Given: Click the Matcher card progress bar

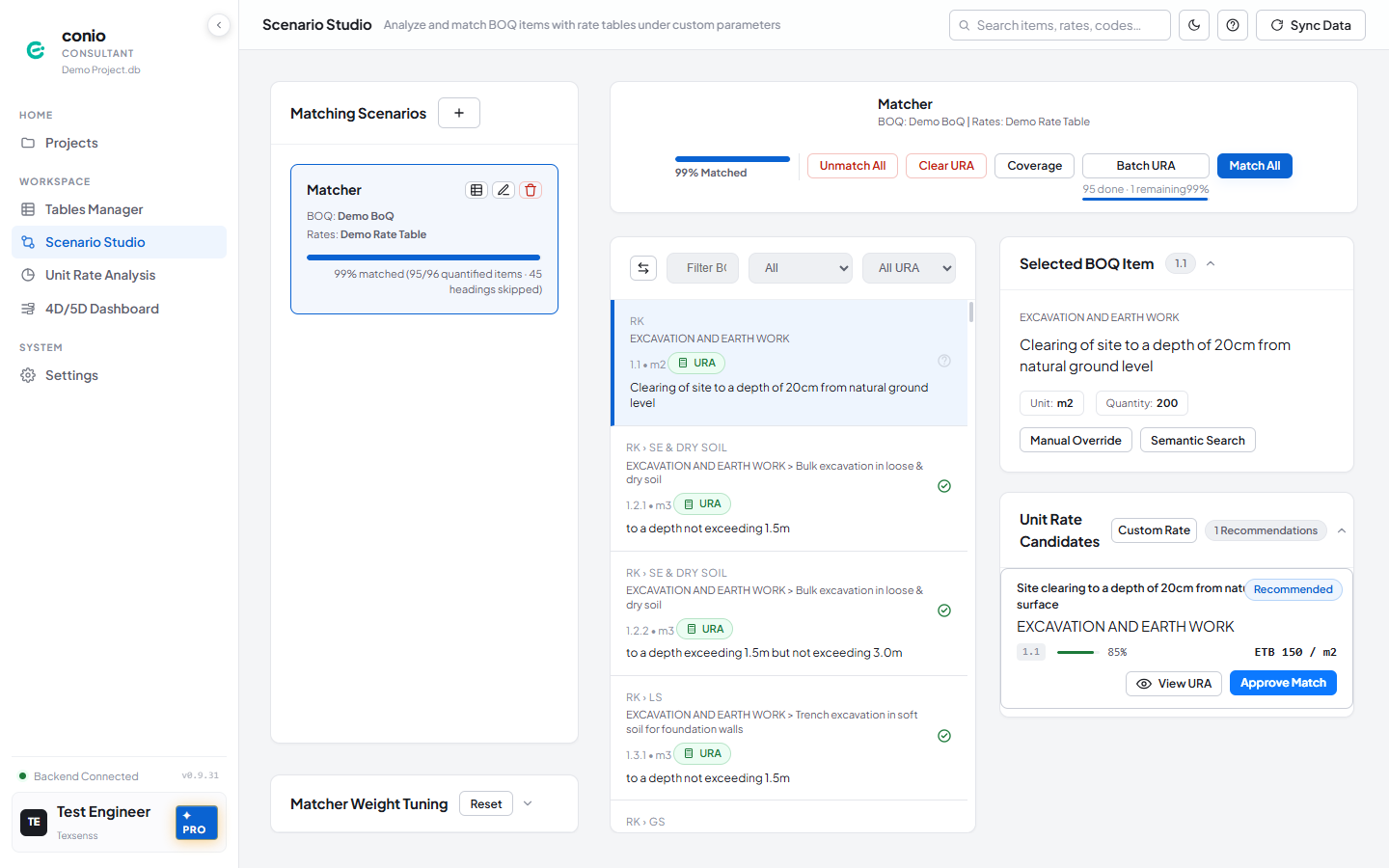Looking at the screenshot, I should tap(423, 258).
